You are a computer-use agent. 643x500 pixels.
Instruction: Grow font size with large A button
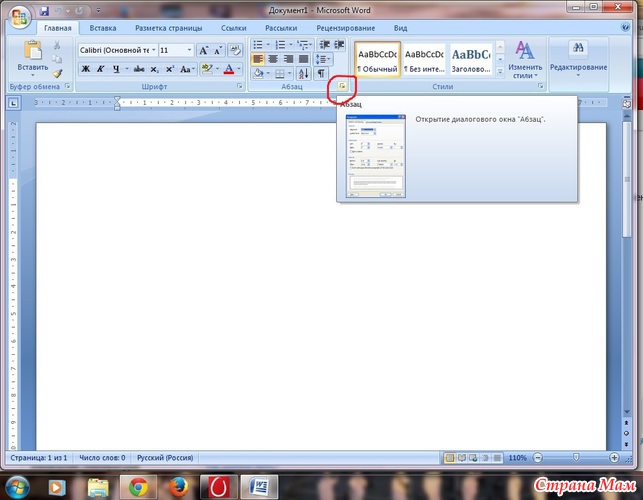203,50
